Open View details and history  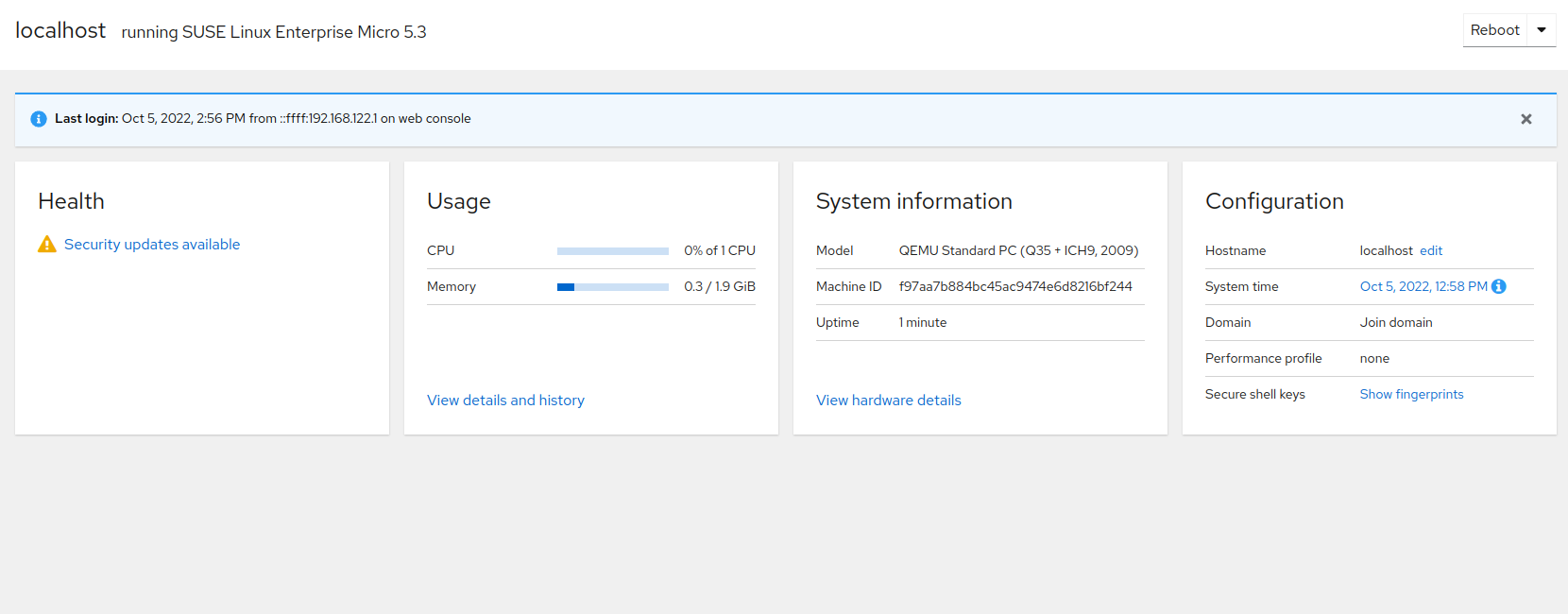[505, 401]
